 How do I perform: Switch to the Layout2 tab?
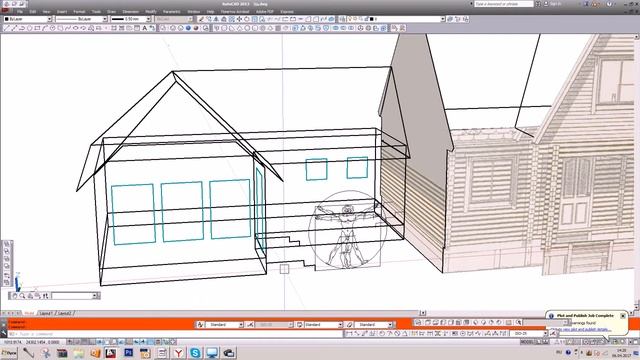point(64,313)
